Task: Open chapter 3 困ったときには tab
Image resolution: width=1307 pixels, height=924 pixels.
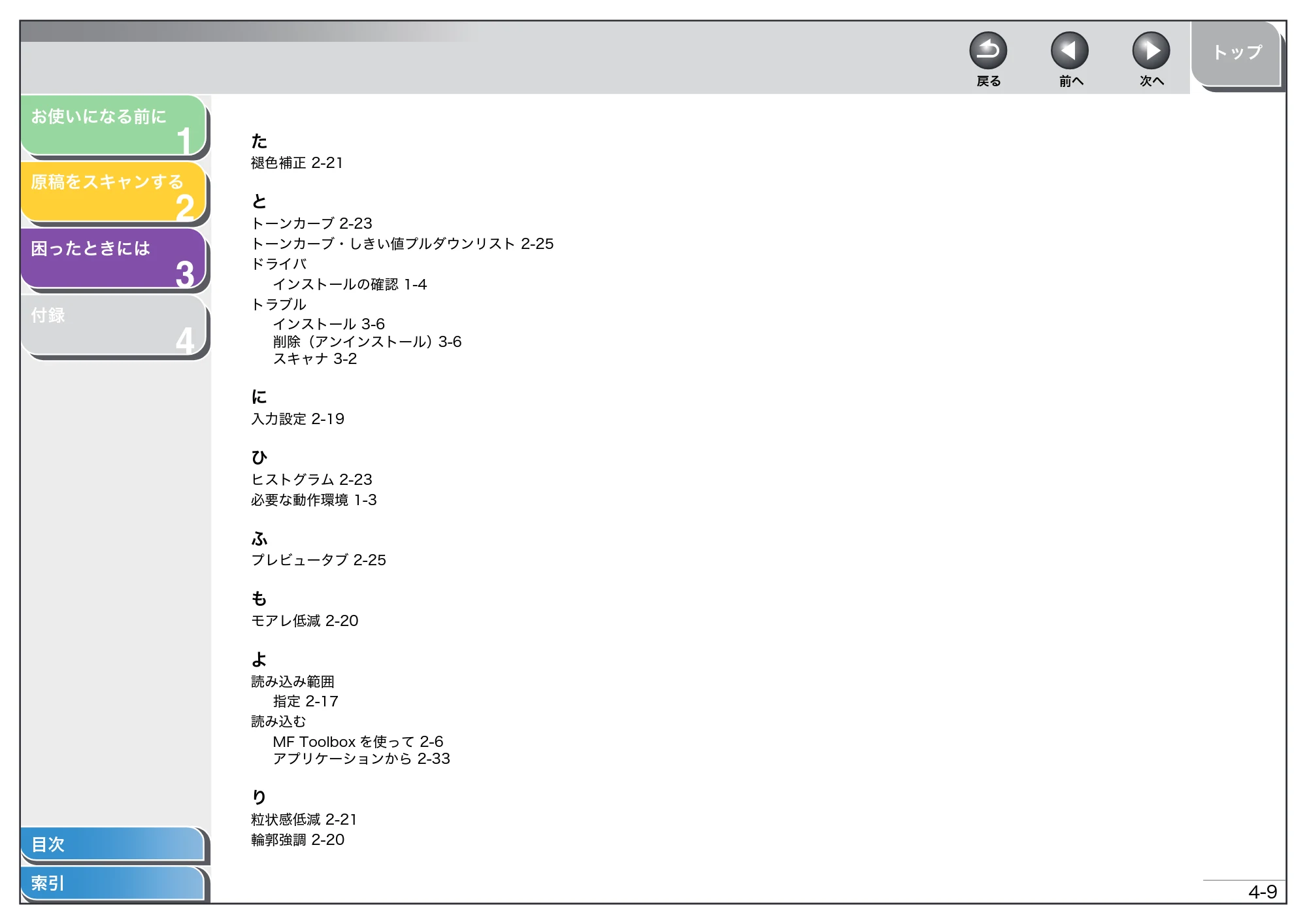Action: coord(114,258)
